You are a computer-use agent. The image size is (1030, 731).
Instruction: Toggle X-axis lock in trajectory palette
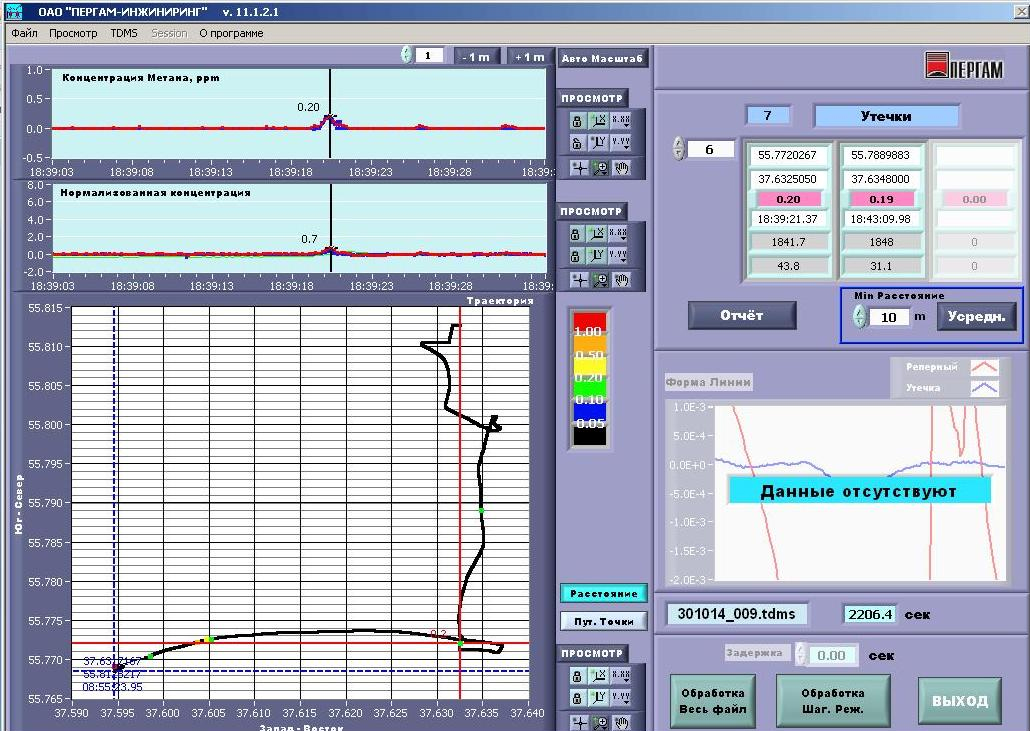576,676
